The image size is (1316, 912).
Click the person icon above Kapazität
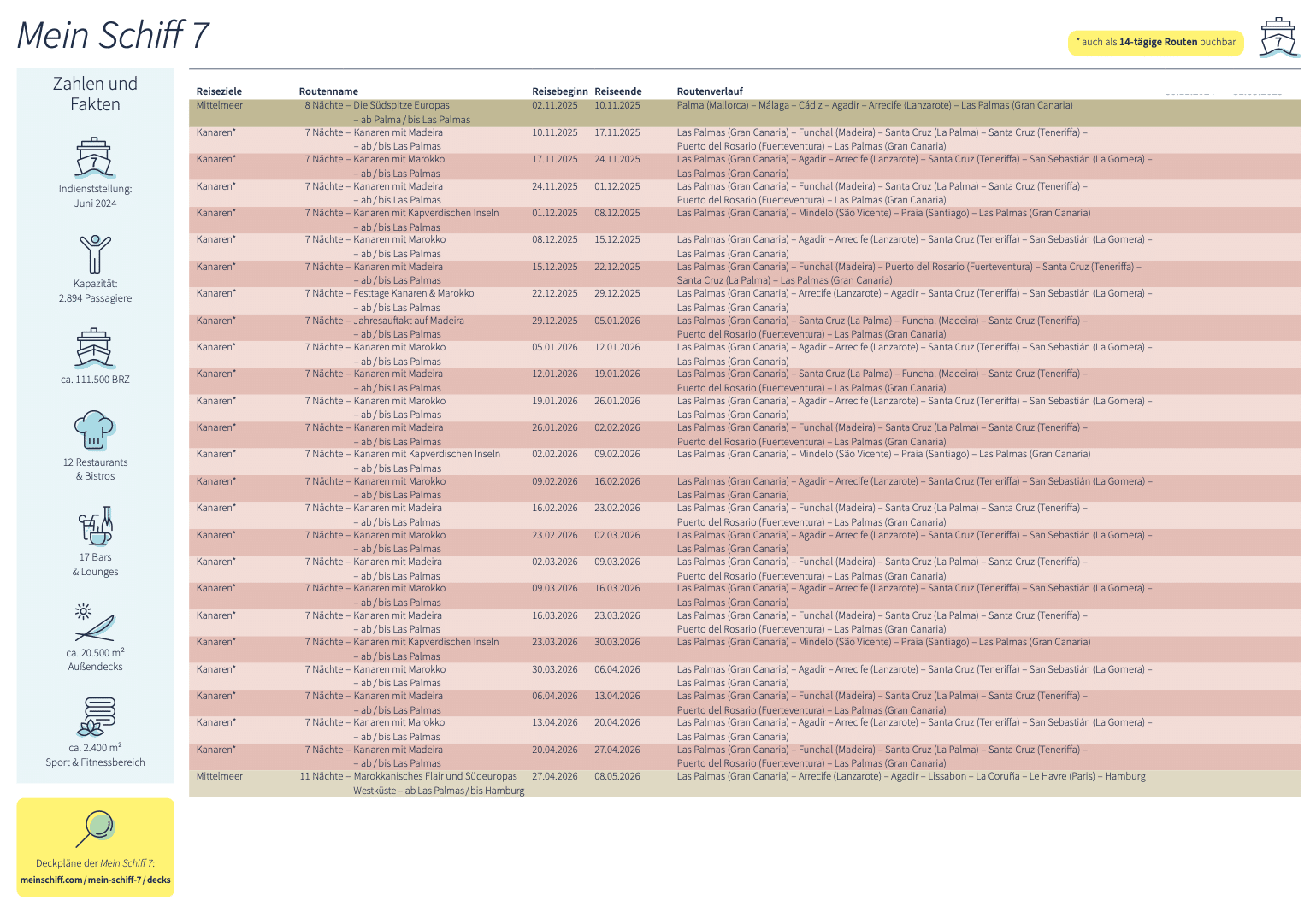coord(95,254)
